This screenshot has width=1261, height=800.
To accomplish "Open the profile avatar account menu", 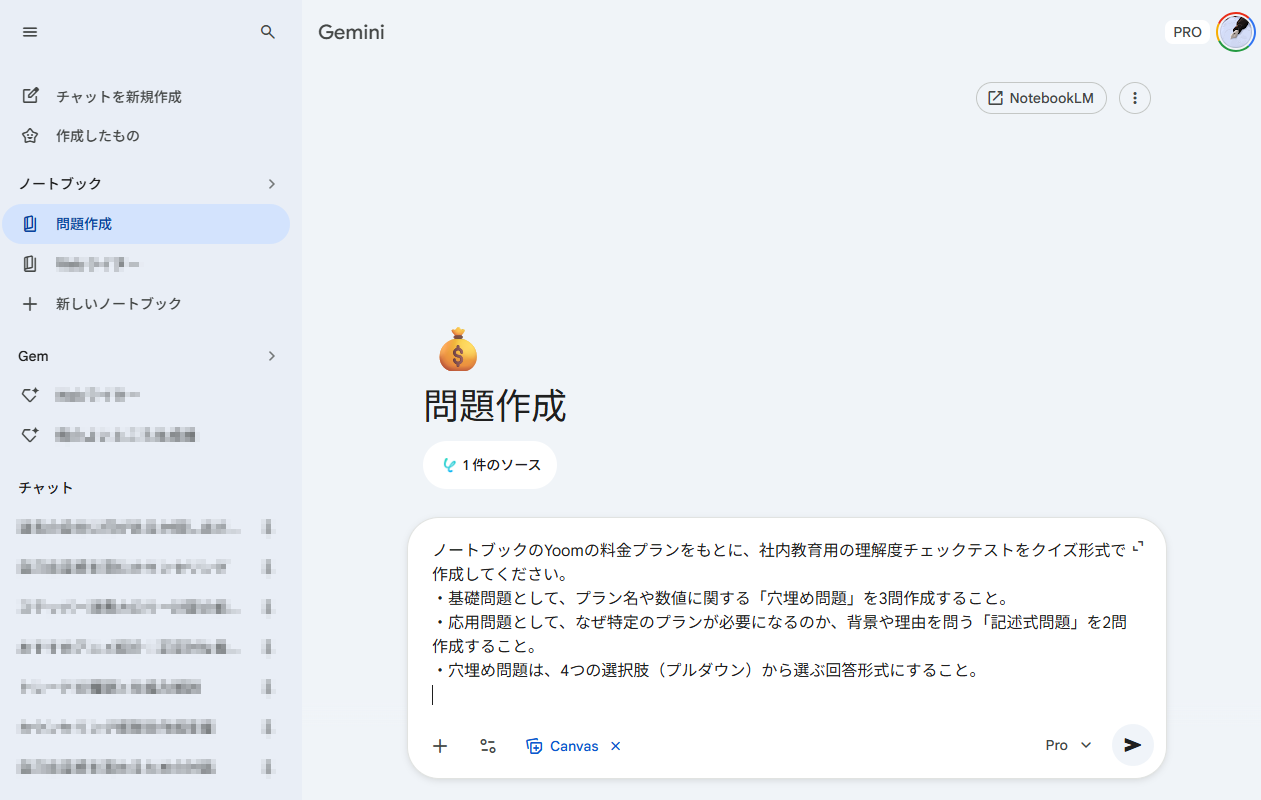I will [x=1236, y=32].
